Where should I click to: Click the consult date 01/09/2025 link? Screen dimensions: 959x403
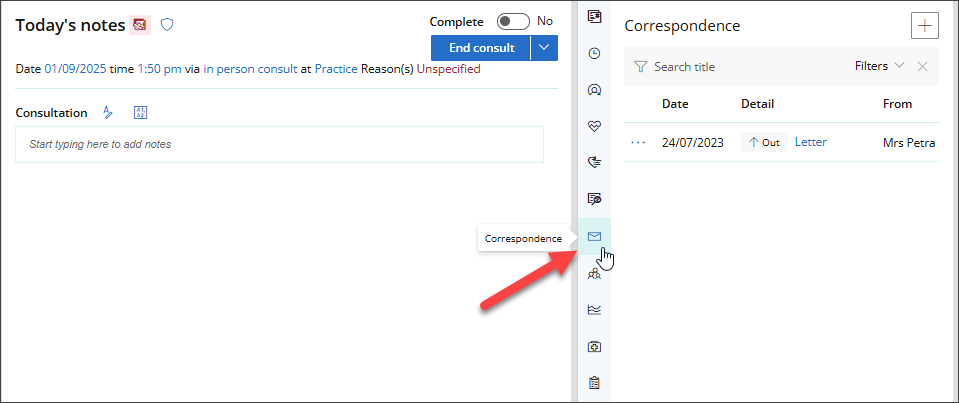76,69
